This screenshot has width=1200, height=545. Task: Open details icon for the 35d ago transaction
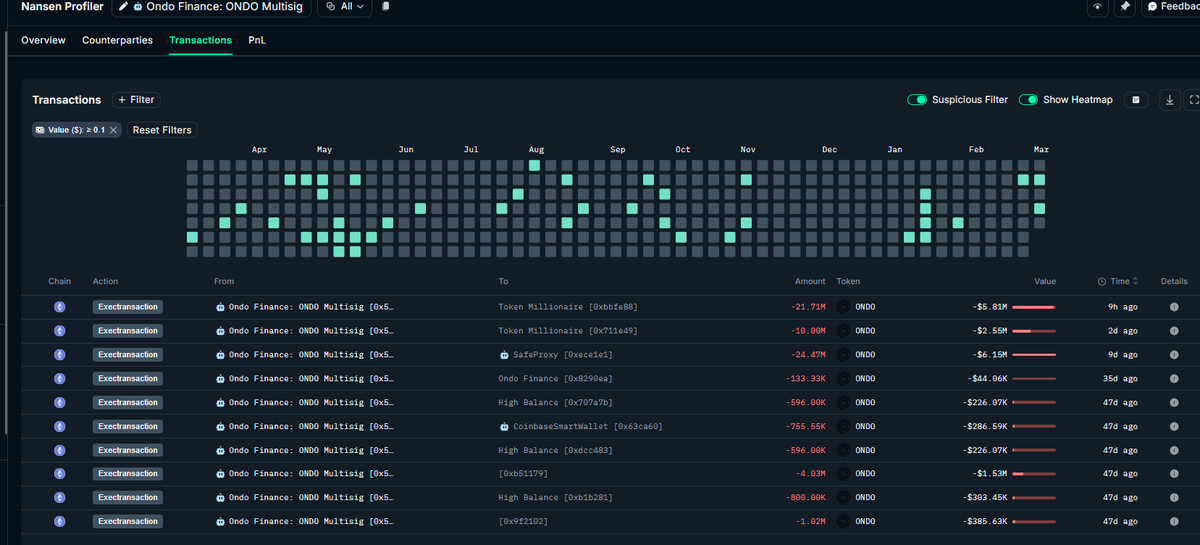click(x=1174, y=379)
